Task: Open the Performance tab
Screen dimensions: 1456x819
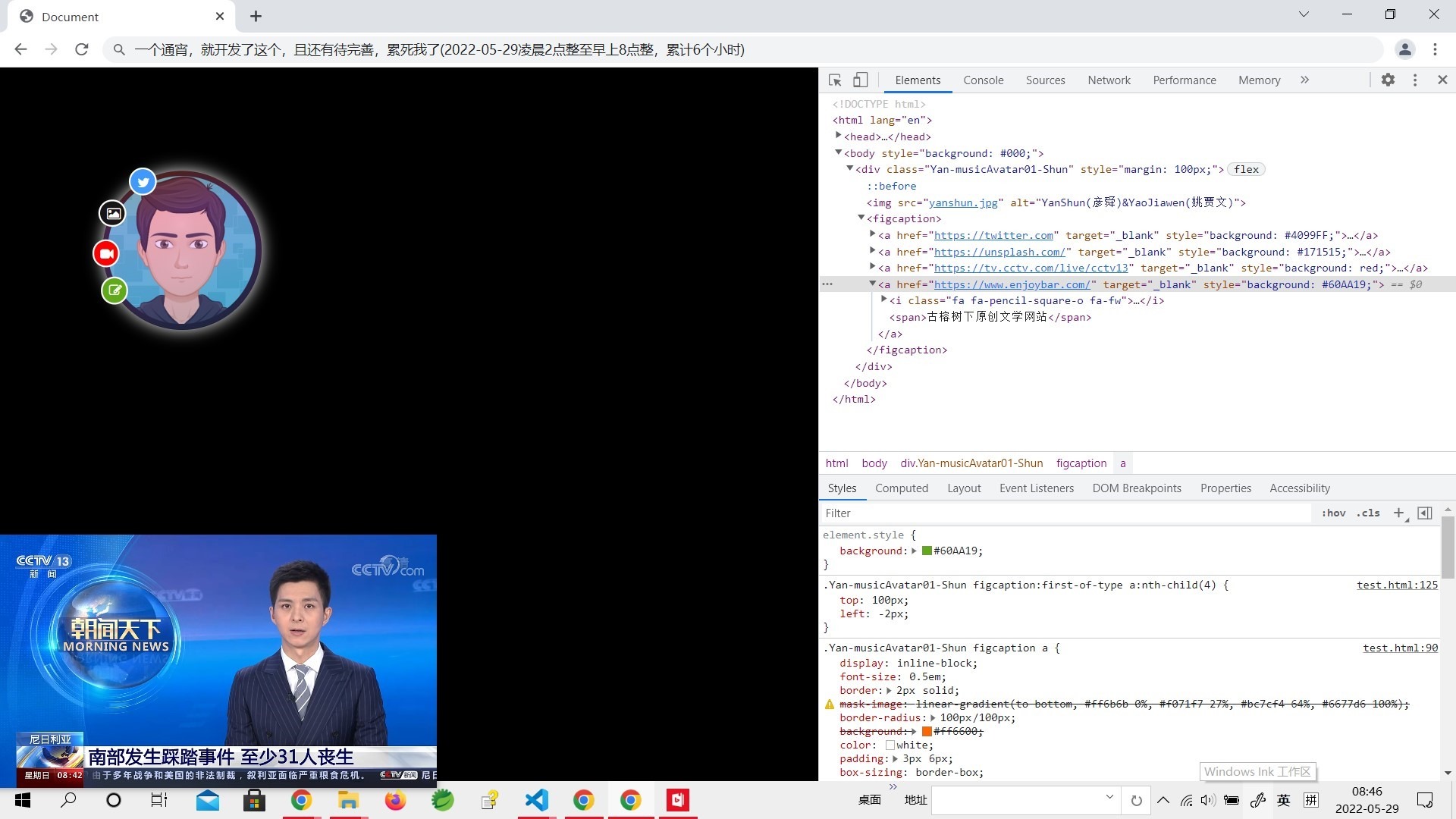Action: (x=1184, y=80)
